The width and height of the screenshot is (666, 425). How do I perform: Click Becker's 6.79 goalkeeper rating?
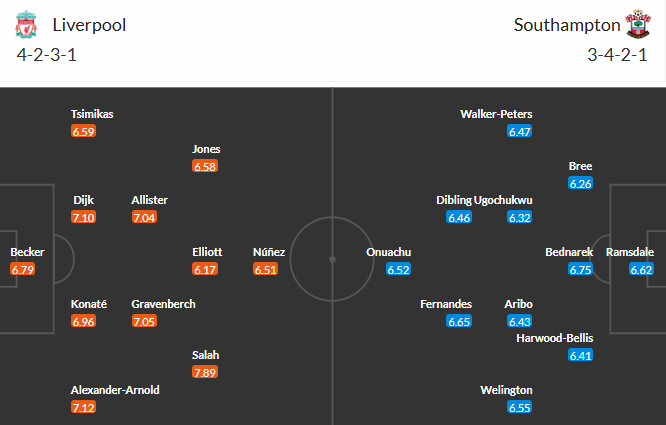click(23, 270)
